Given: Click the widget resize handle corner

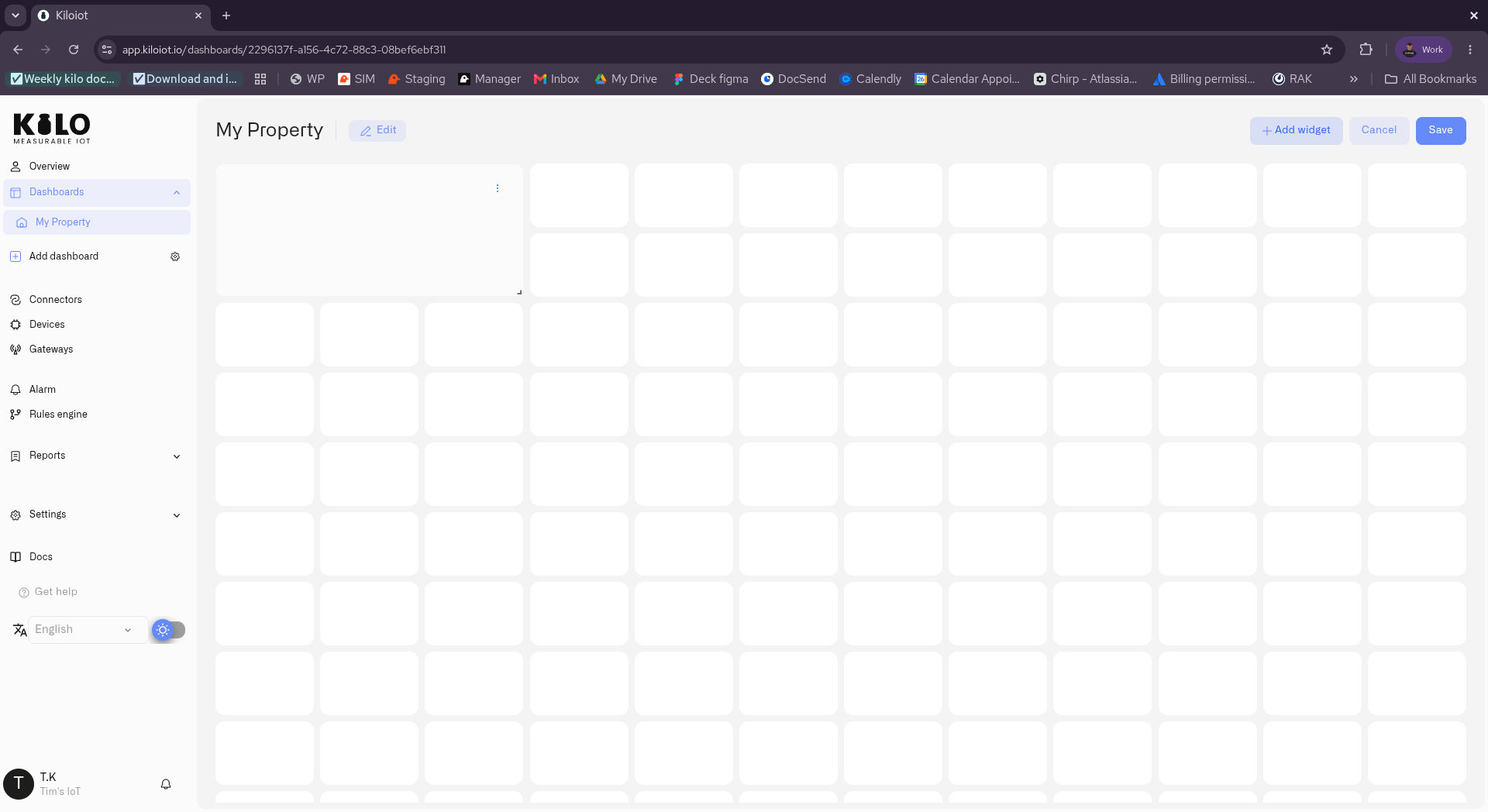Looking at the screenshot, I should pyautogui.click(x=518, y=291).
